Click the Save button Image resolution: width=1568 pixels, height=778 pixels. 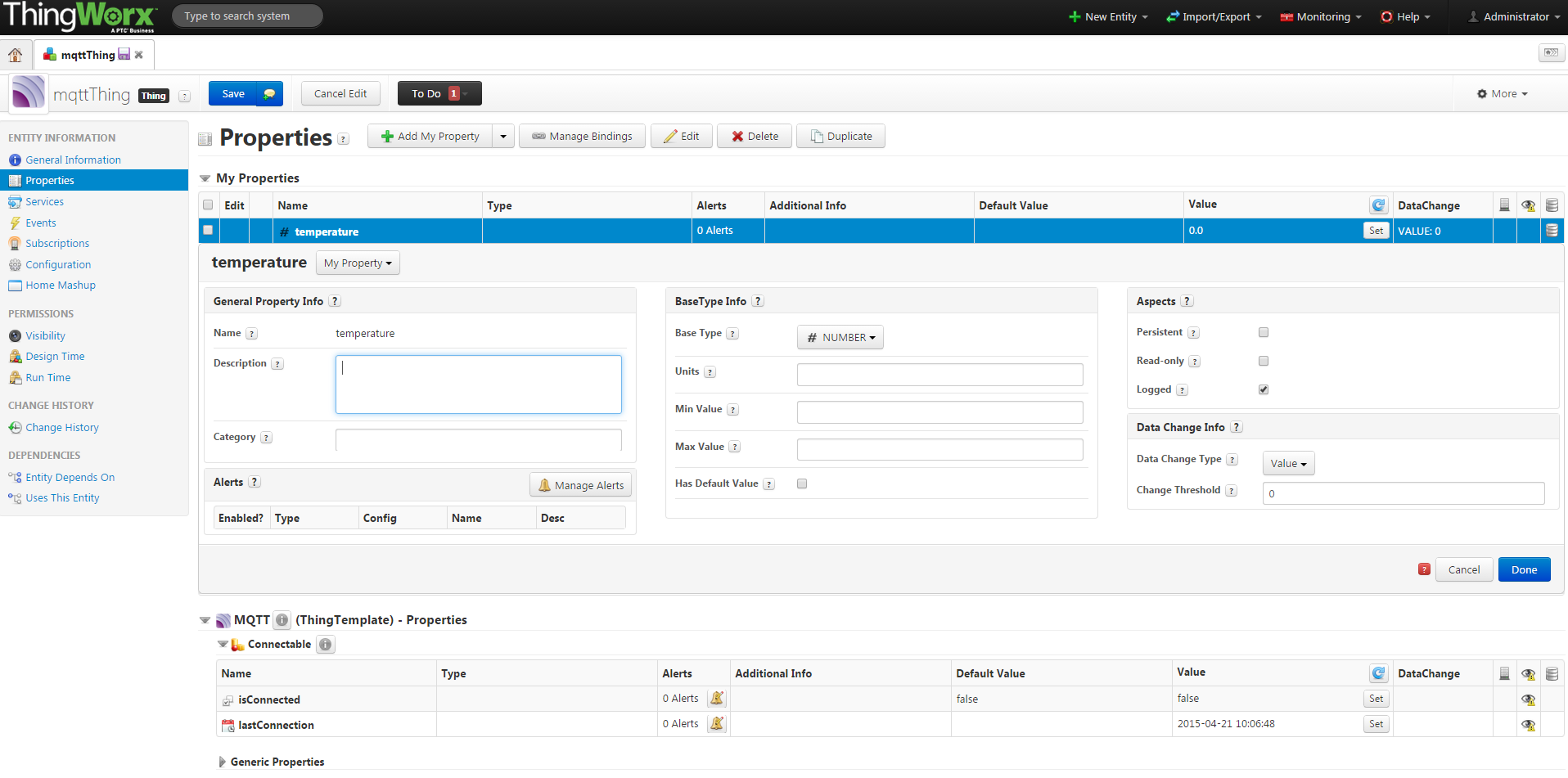click(x=233, y=94)
